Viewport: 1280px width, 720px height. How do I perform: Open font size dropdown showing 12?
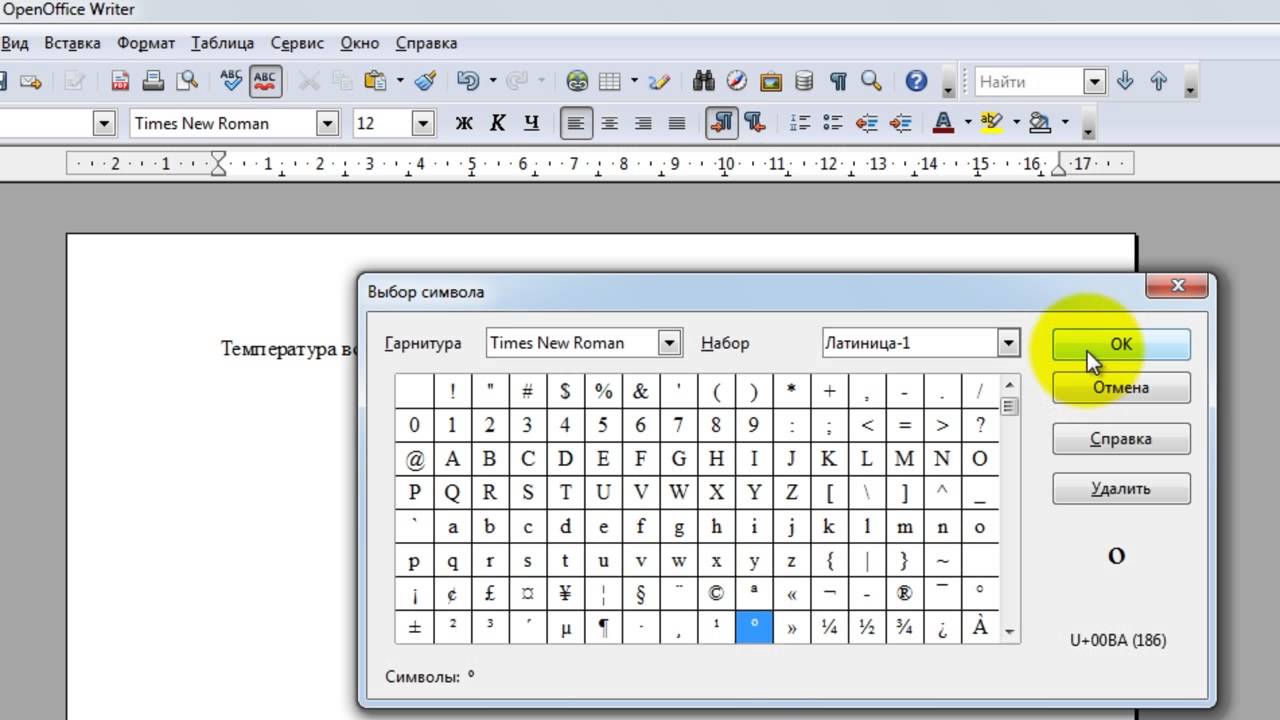coord(423,123)
